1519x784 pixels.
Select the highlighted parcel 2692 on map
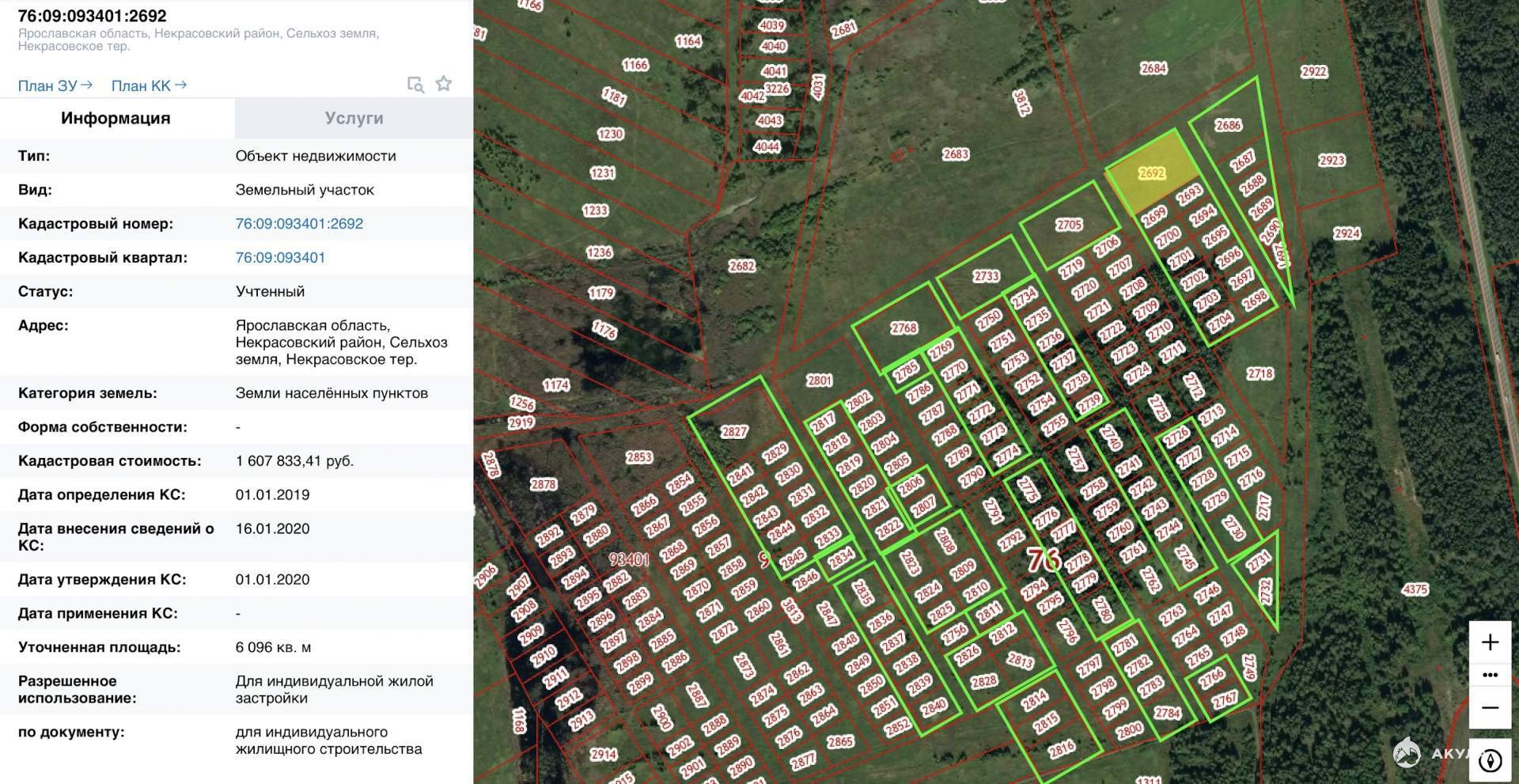coord(1151,173)
